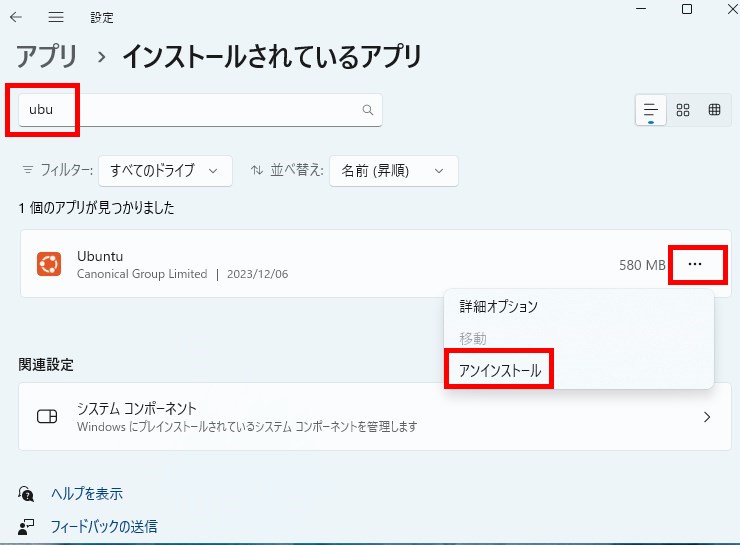Screen dimensions: 740x545
Task: Click the 580 MB size text
Action: 642,265
